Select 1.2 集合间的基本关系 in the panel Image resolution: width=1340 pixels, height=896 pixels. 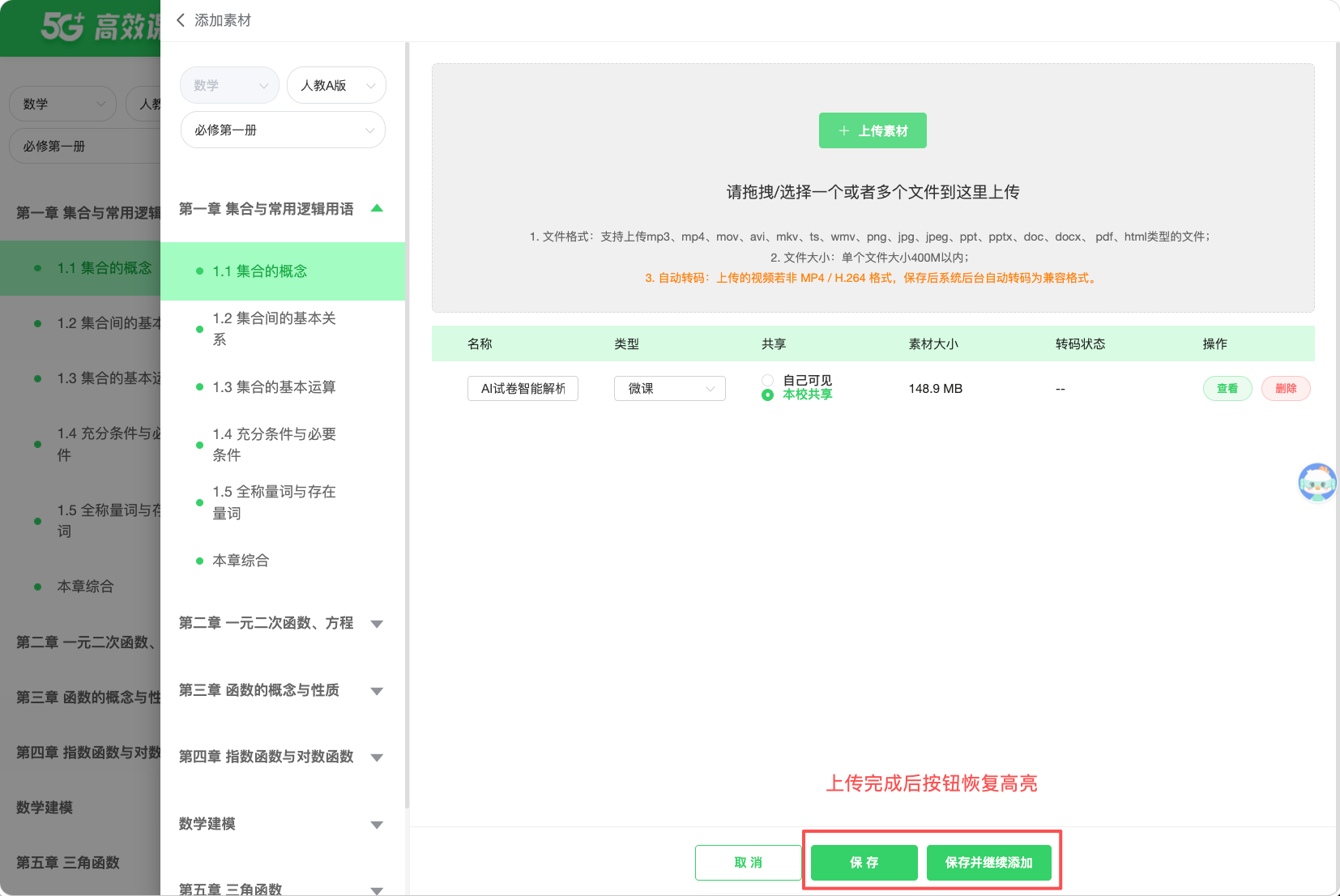point(283,329)
